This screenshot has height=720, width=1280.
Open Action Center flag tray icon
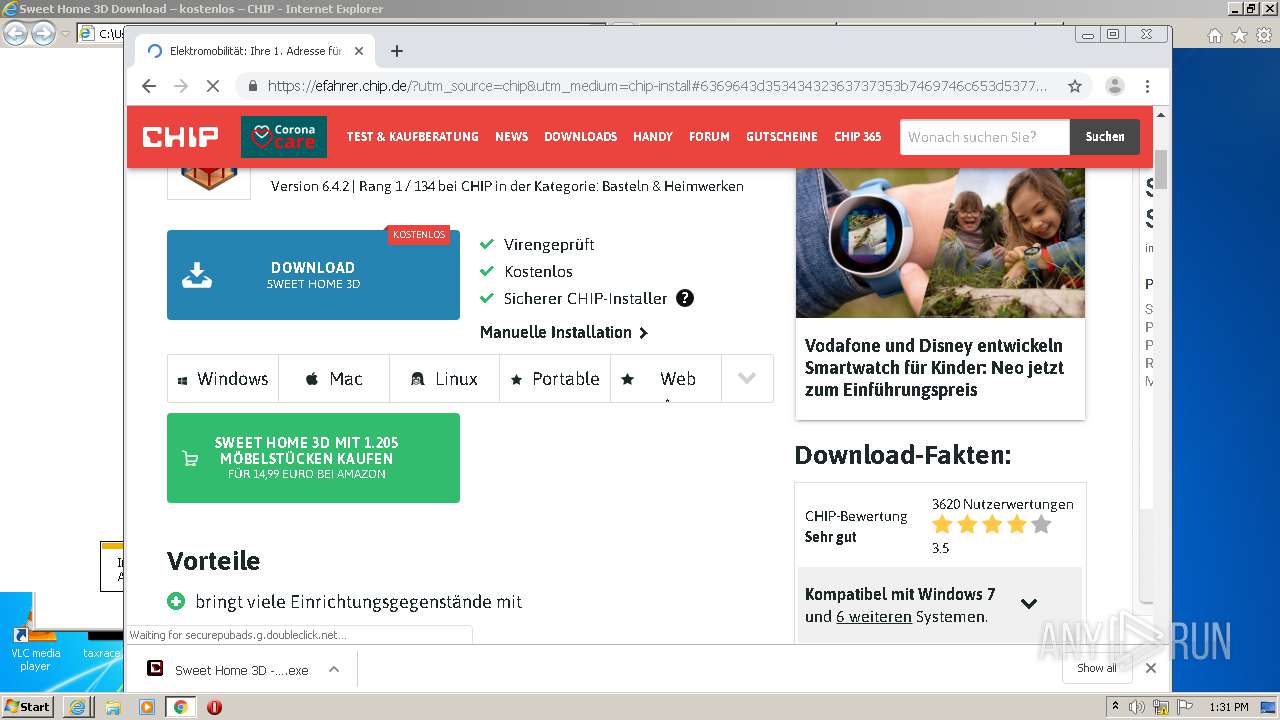coord(1185,707)
